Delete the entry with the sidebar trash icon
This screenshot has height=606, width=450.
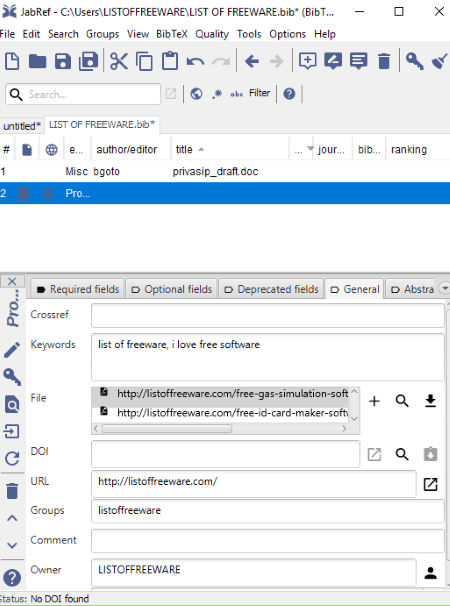[12, 491]
